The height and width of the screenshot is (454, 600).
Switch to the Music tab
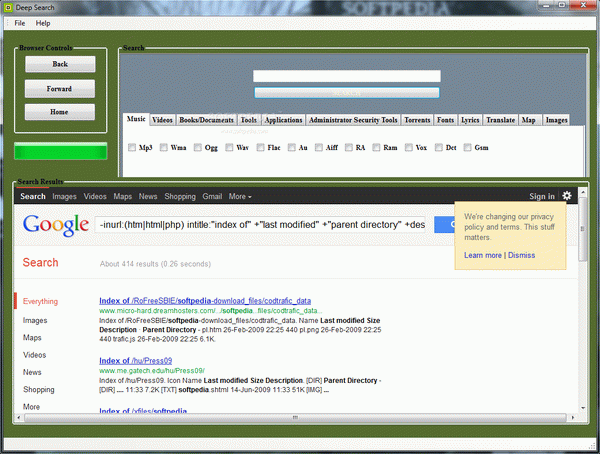coord(136,119)
